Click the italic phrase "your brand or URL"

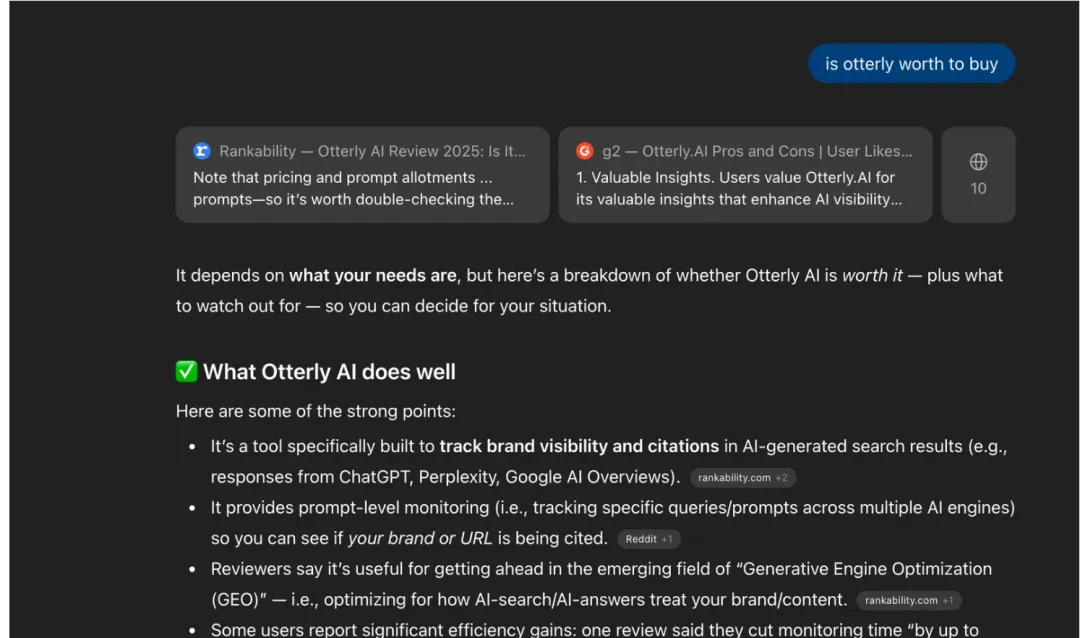coord(420,538)
